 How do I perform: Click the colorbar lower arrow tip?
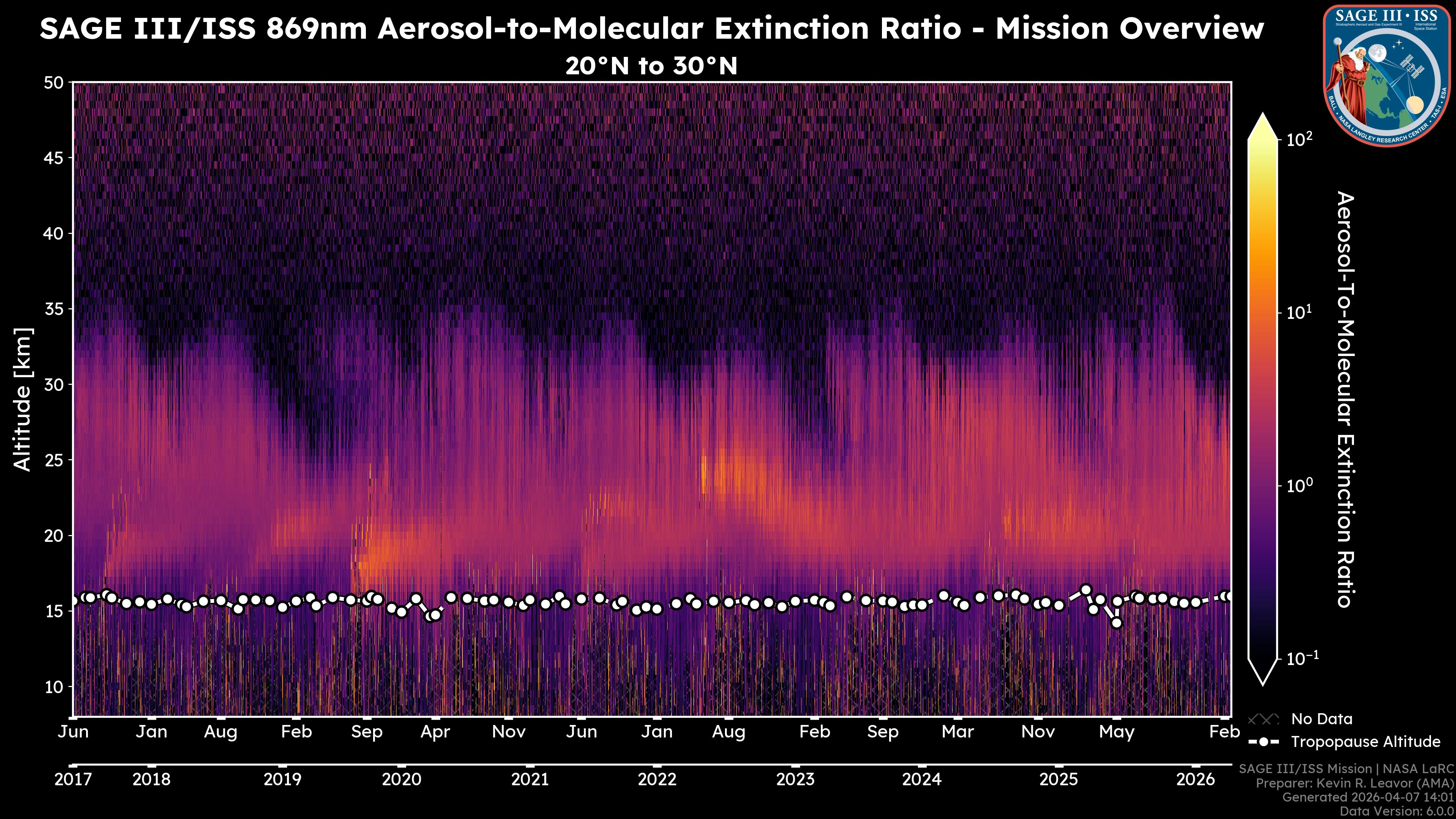[1263, 681]
